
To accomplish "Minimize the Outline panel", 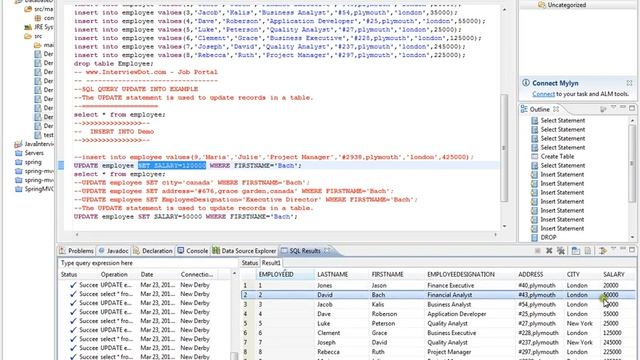I will 623,108.
